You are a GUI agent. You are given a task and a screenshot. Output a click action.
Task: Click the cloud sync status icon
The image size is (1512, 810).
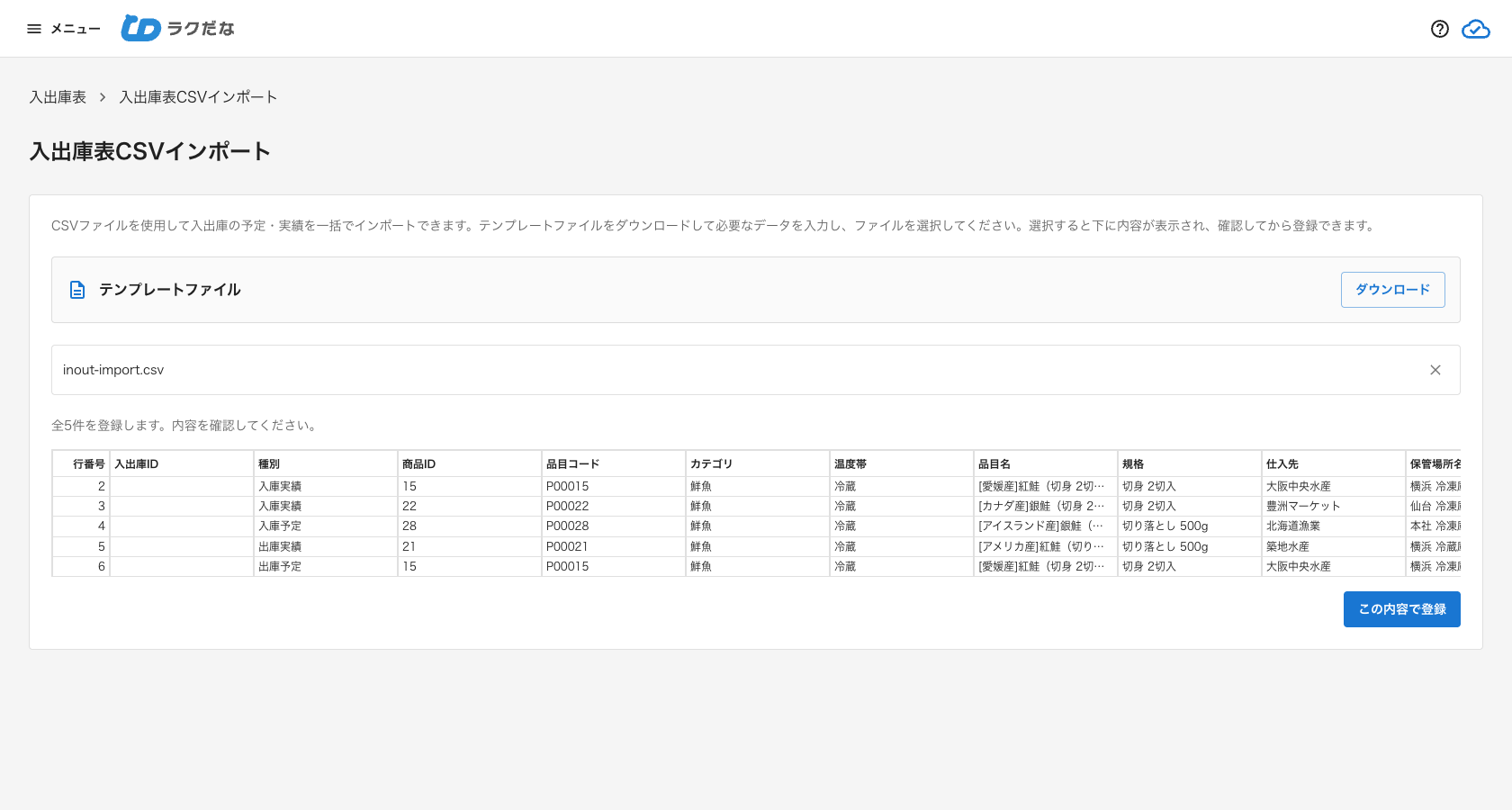(1476, 29)
